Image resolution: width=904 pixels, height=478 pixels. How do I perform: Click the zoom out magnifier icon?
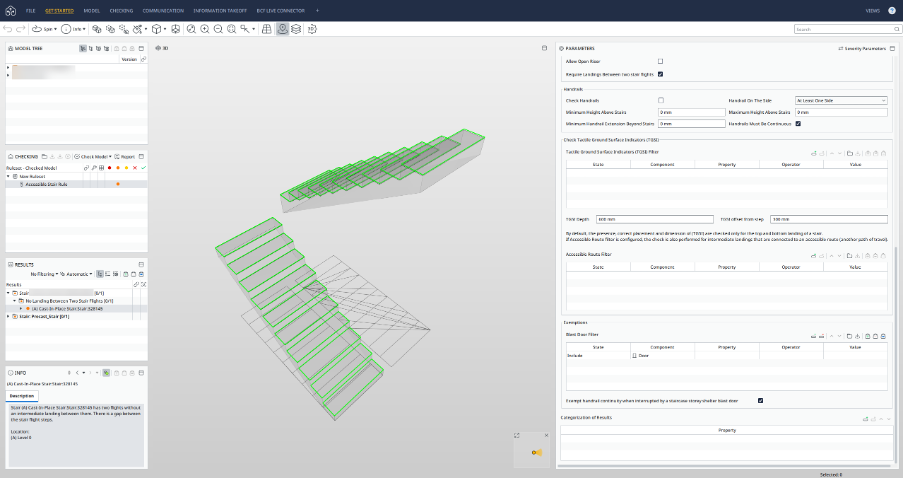point(218,30)
